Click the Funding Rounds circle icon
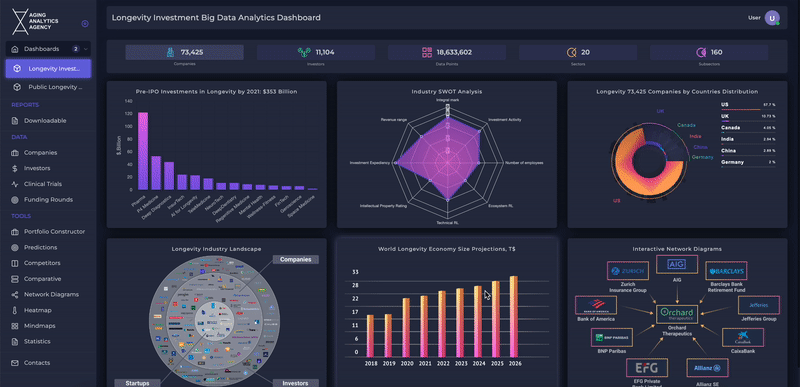Screen dimensions: 800x387 click(x=14, y=200)
